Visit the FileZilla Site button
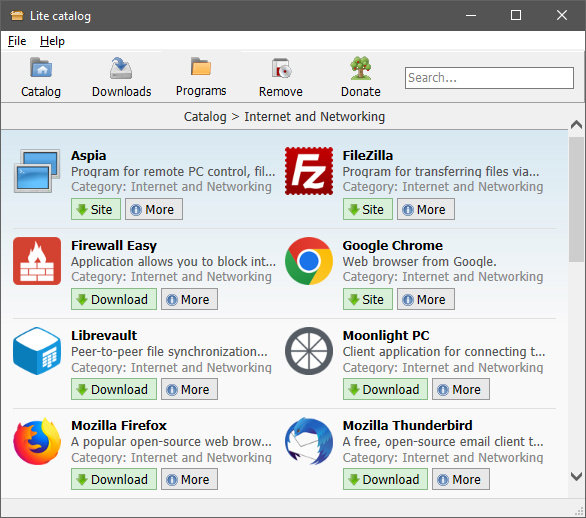 [368, 209]
